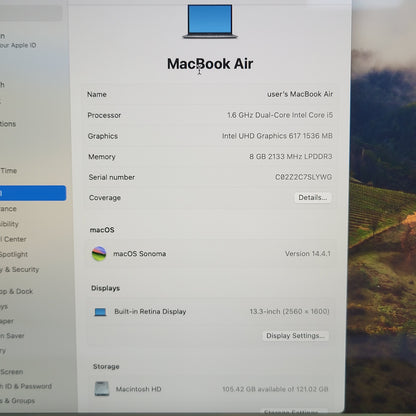
Task: Click serial number C02Z2C7SLYWG
Action: 303,177
